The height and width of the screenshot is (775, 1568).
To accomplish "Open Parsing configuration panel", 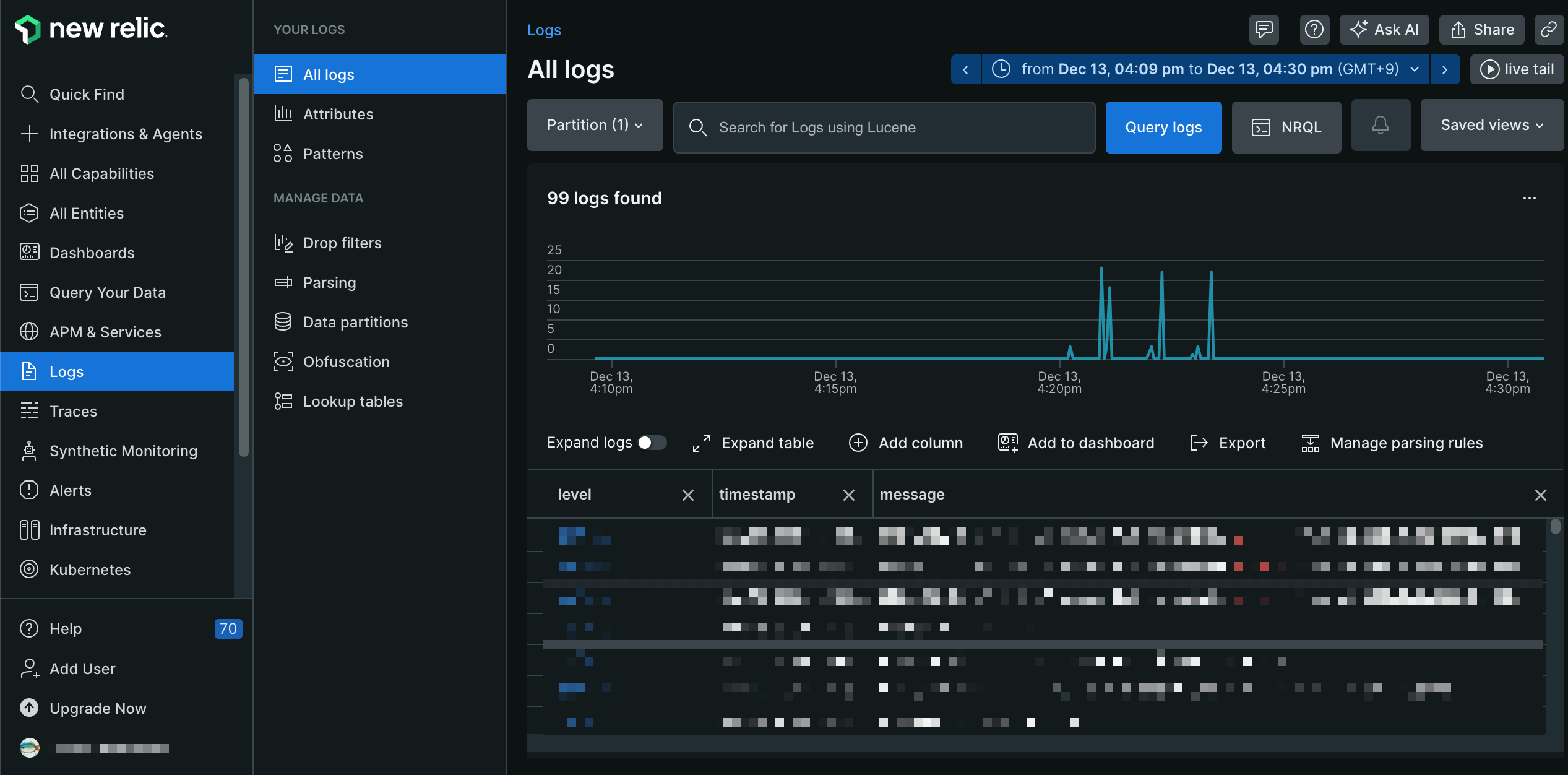I will [x=329, y=281].
